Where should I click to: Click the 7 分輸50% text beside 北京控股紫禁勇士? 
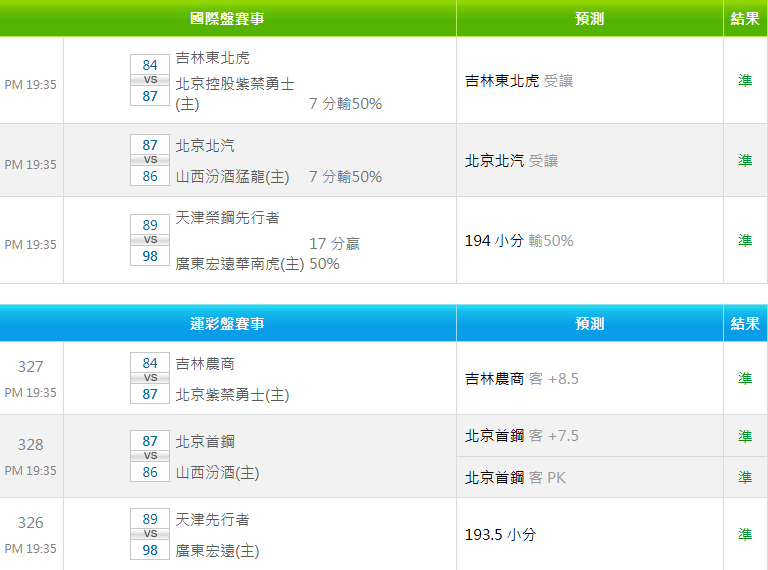click(345, 104)
